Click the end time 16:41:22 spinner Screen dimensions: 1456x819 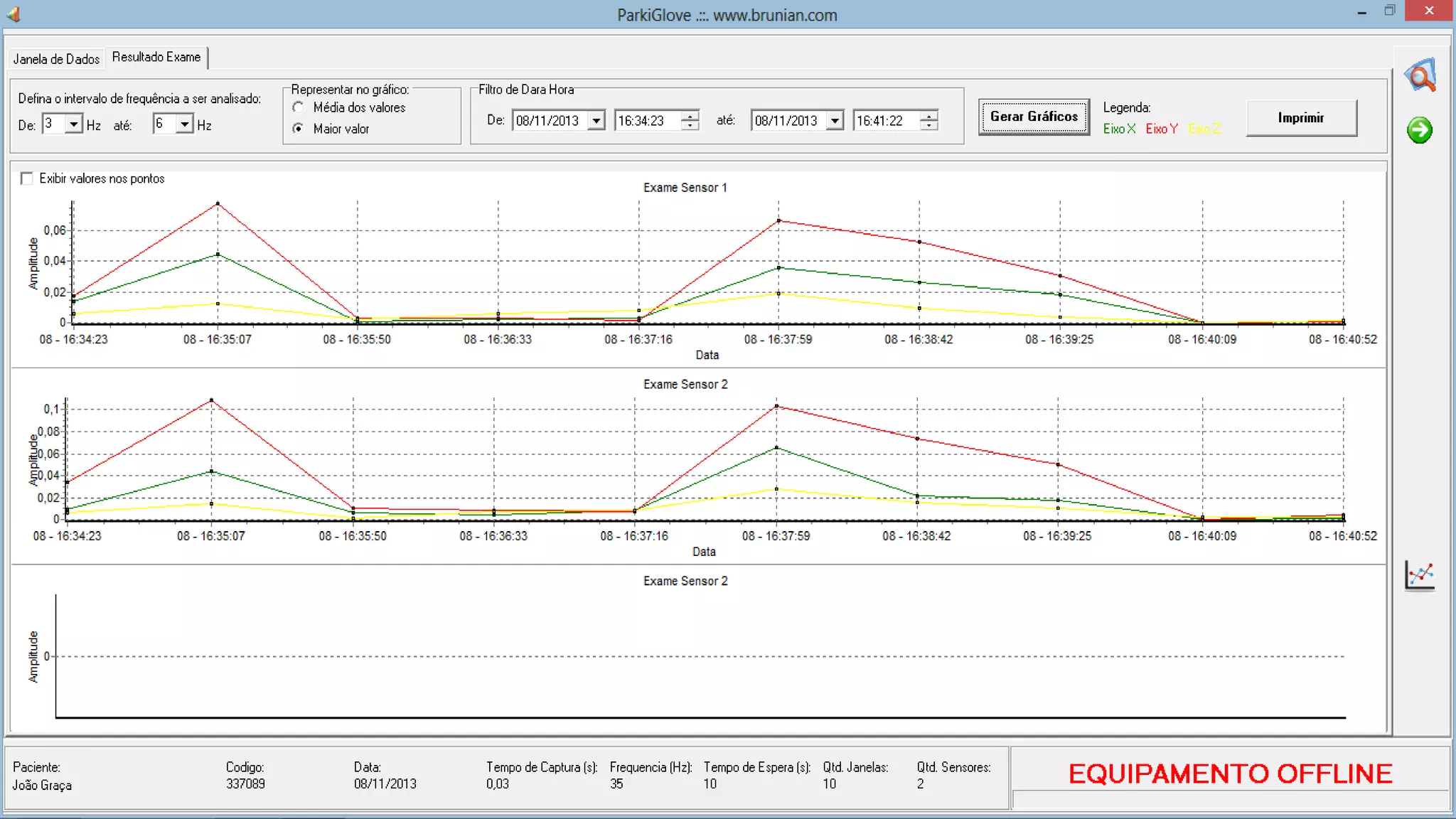point(928,121)
